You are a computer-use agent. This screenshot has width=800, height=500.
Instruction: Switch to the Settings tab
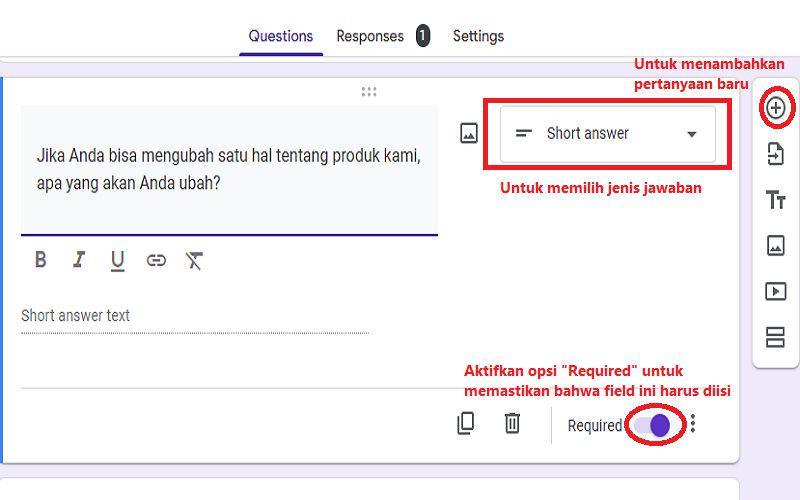click(x=479, y=36)
